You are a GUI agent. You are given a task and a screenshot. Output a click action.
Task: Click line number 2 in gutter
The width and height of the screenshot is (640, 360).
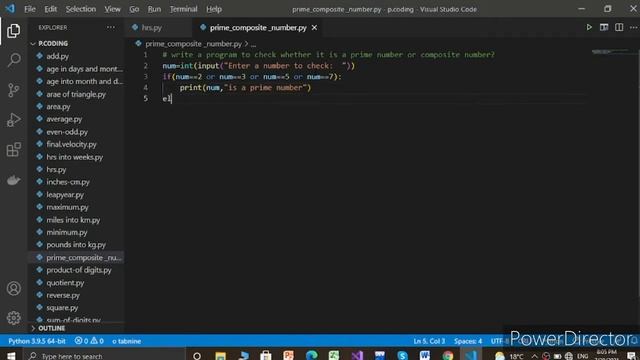(145, 66)
